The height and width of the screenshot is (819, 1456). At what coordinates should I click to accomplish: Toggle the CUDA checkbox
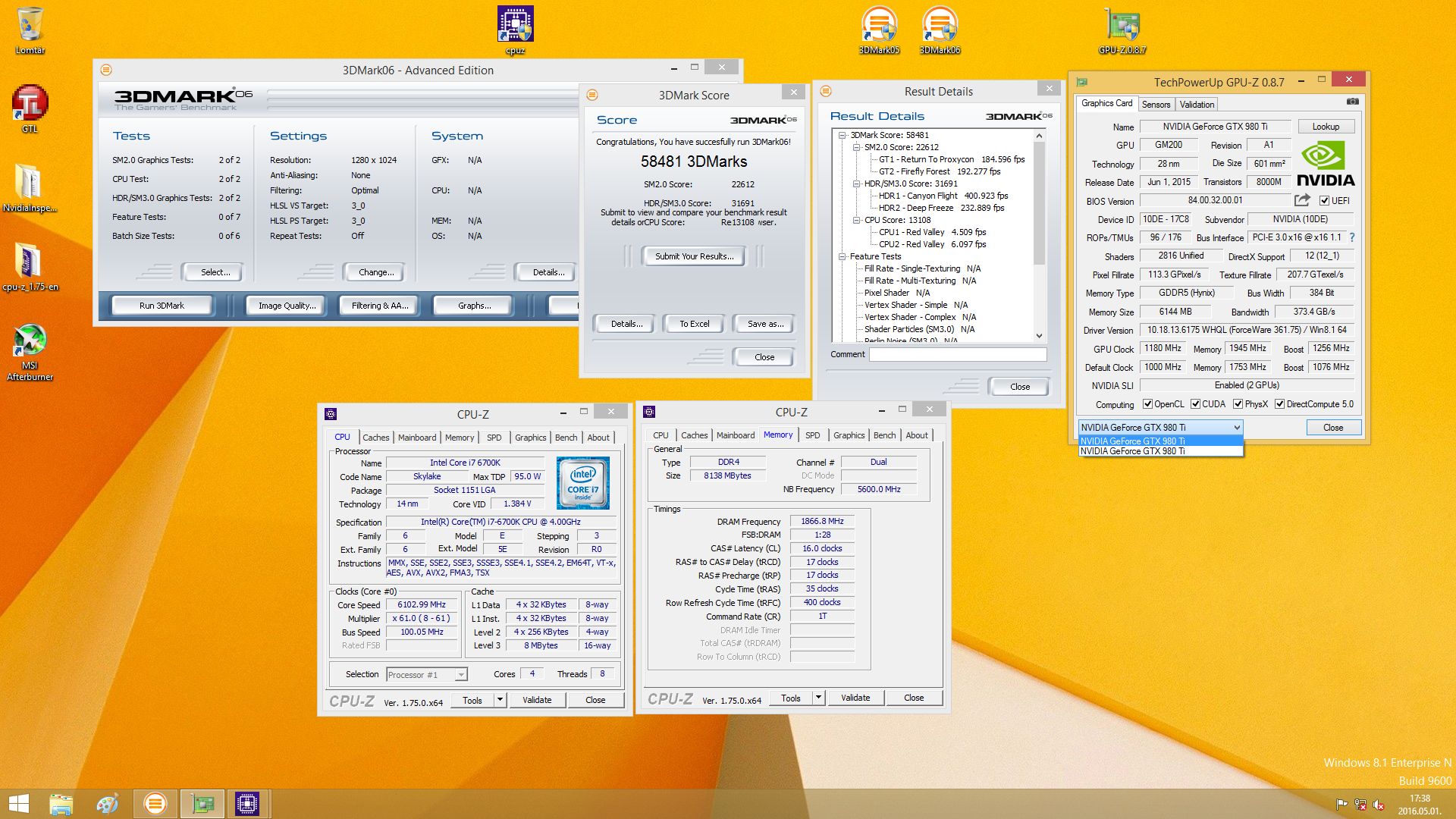point(1195,404)
